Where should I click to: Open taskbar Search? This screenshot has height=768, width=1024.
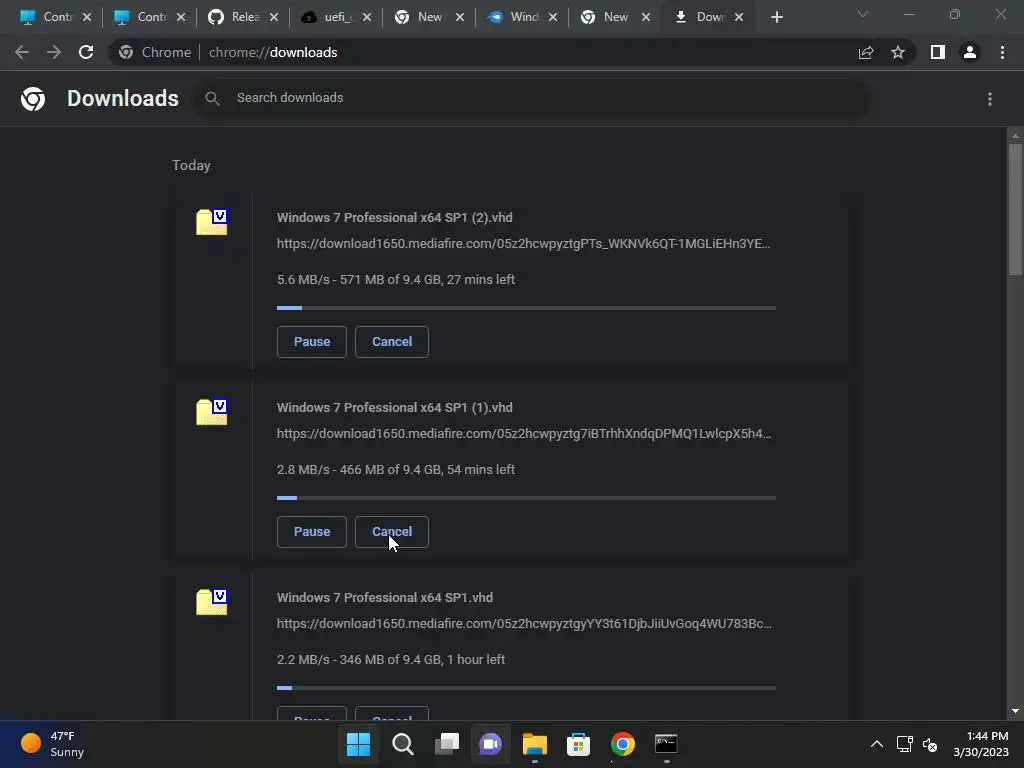click(x=402, y=744)
